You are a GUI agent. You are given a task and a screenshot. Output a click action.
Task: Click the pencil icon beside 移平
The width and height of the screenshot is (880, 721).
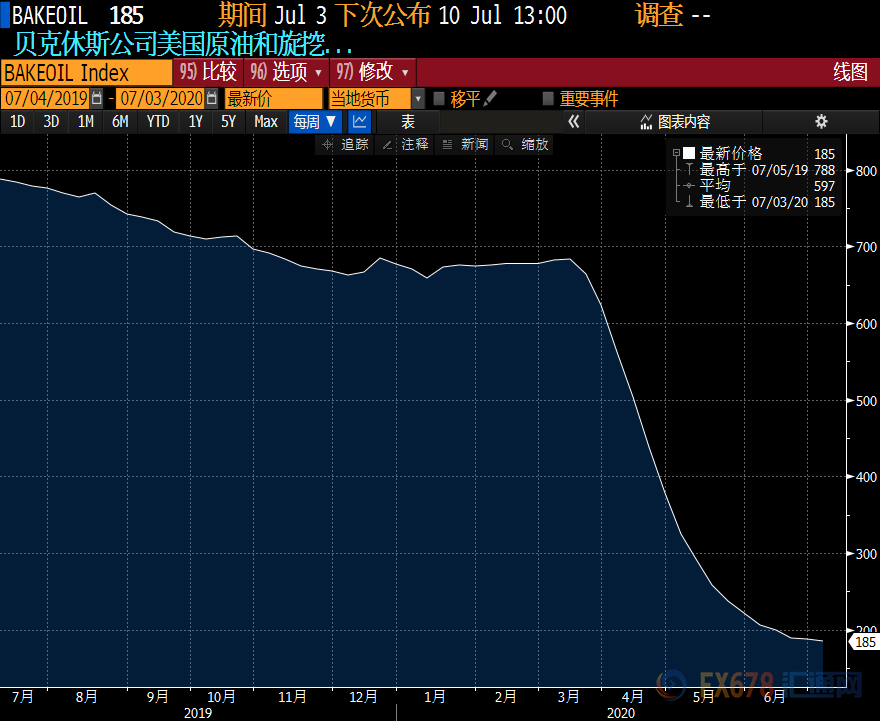[490, 98]
